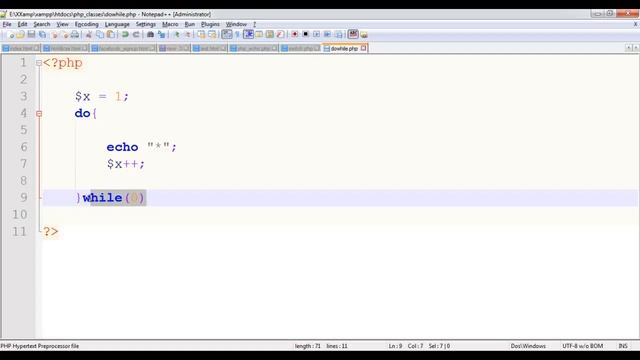Screen dimensions: 640x360
Task: Click the Close All toolbar icon
Action: pyautogui.click(x=65, y=35)
